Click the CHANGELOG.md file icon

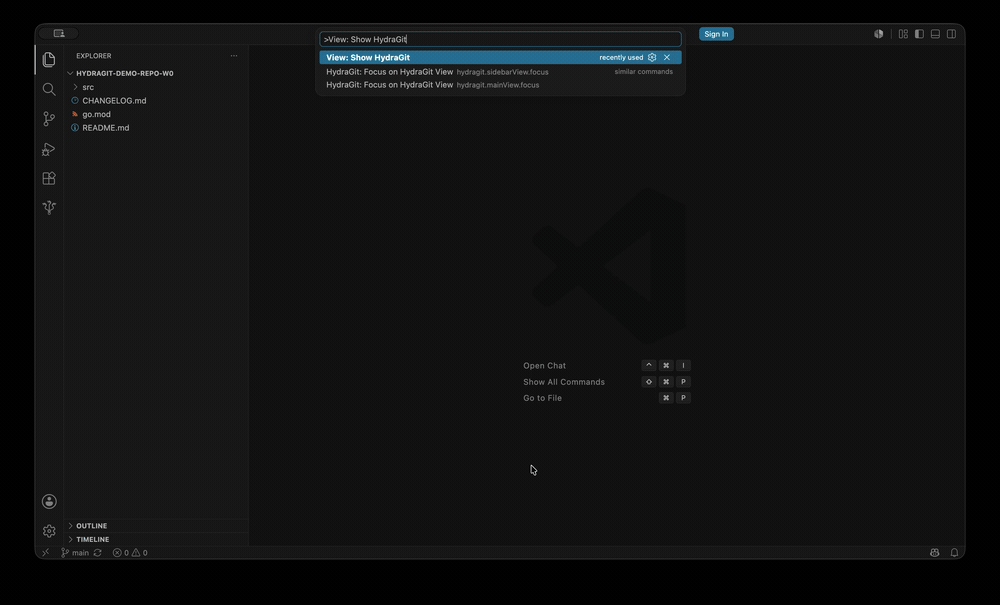75,101
